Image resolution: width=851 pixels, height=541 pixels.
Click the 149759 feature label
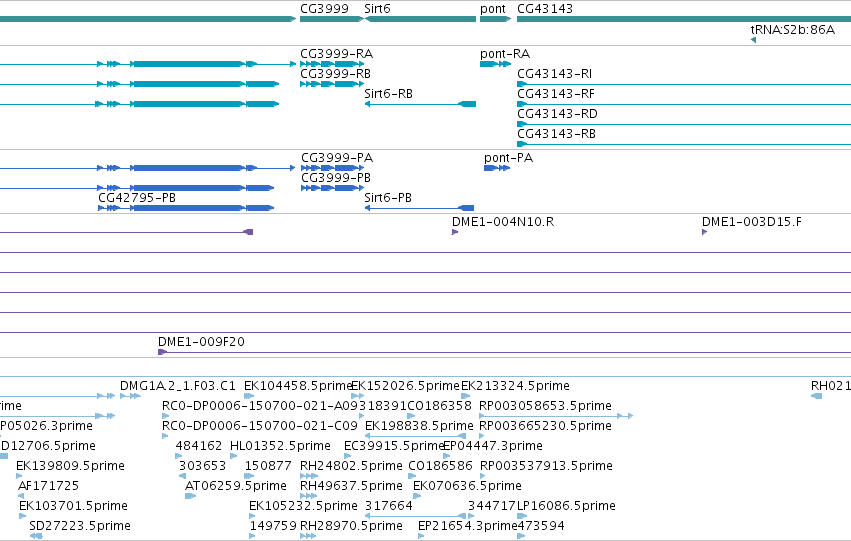(273, 526)
